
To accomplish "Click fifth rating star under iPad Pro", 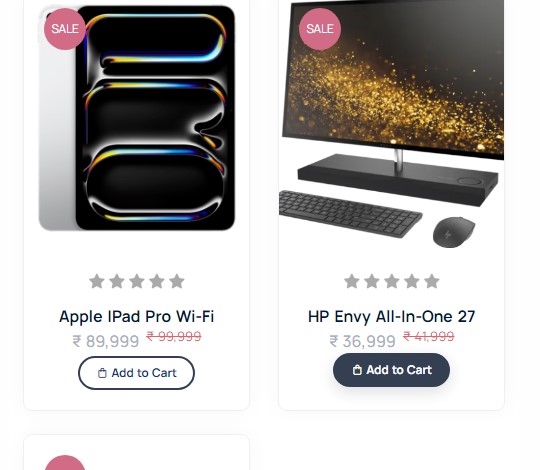I will coord(177,281).
